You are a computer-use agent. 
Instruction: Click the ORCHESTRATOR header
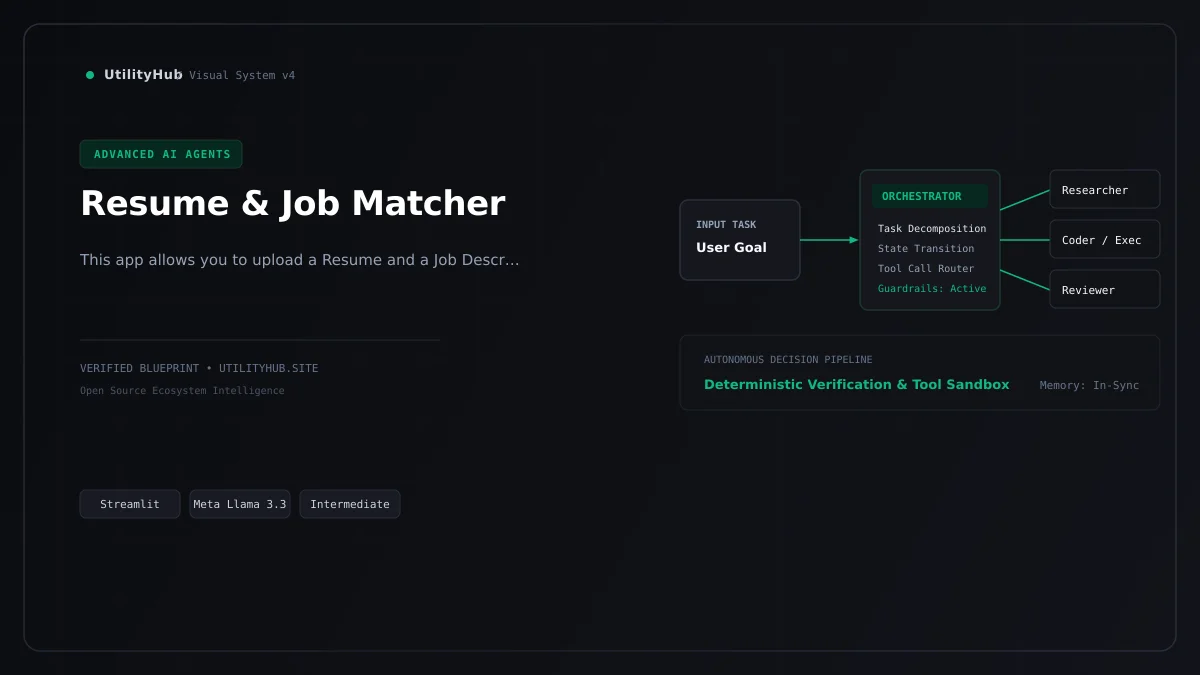930,196
